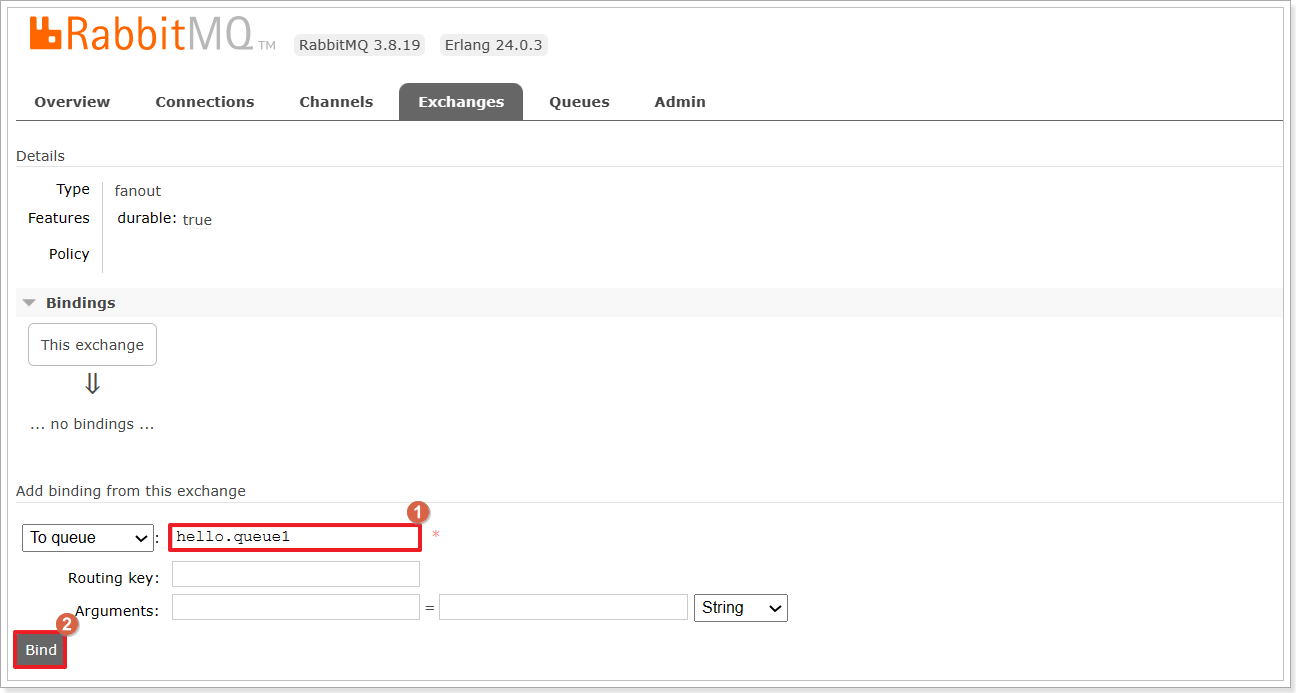Screen dimensions: 1296x693
Task: Click the Features label
Action: click(x=59, y=218)
